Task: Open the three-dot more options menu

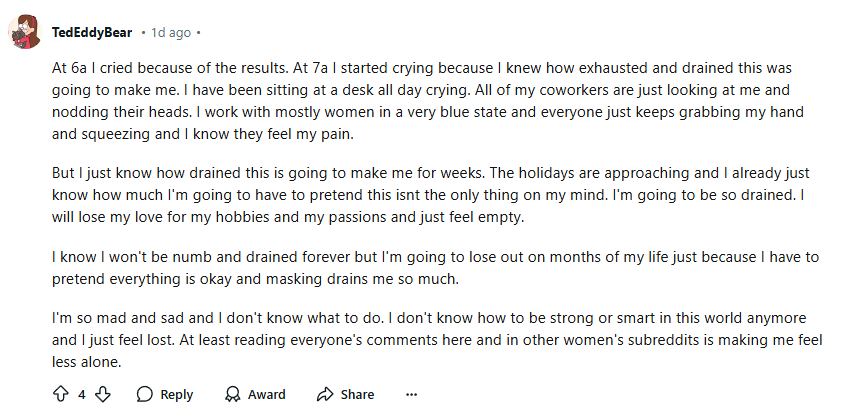Action: (x=411, y=394)
